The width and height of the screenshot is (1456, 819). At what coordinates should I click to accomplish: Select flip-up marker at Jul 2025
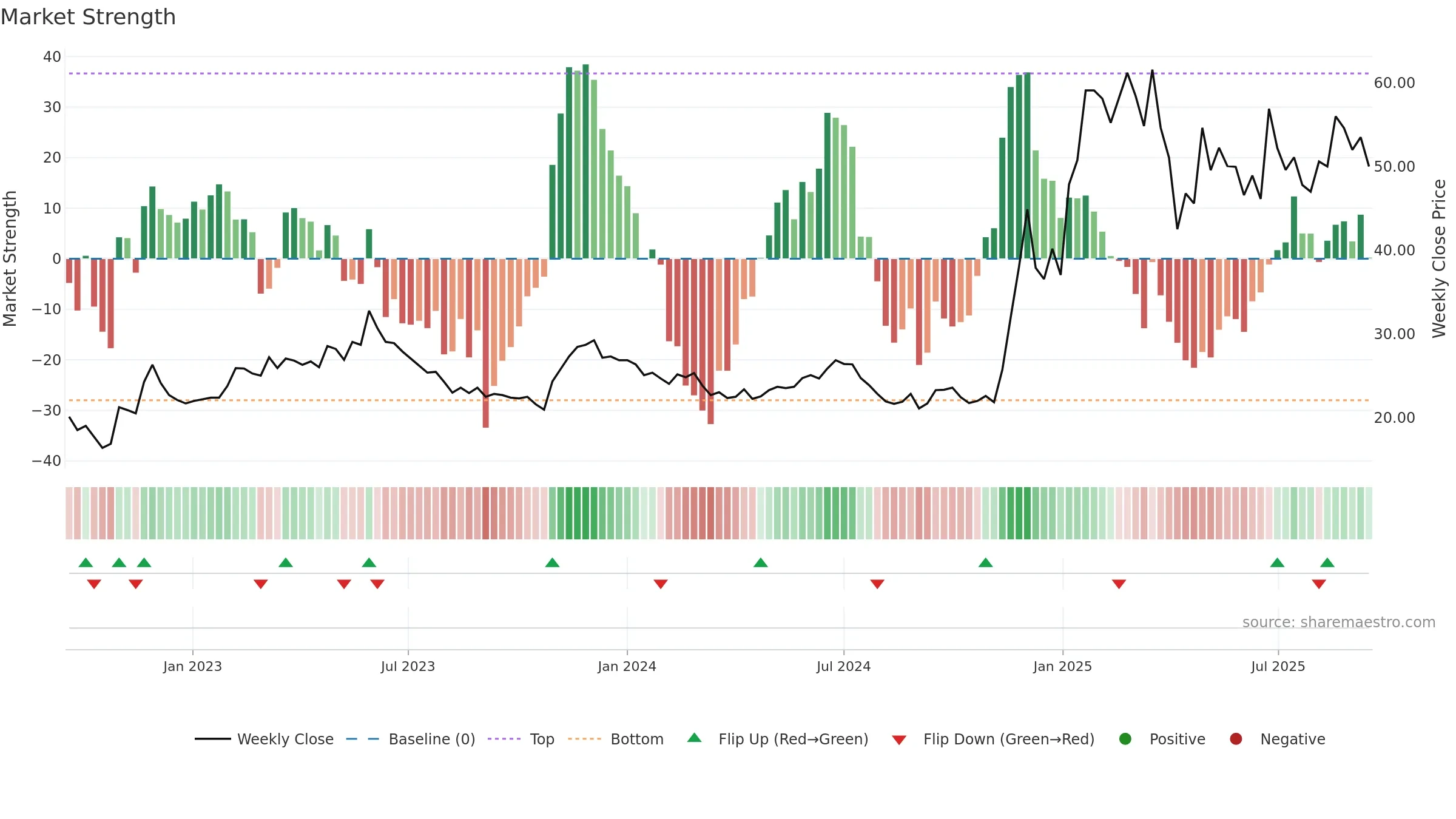coord(1277,562)
